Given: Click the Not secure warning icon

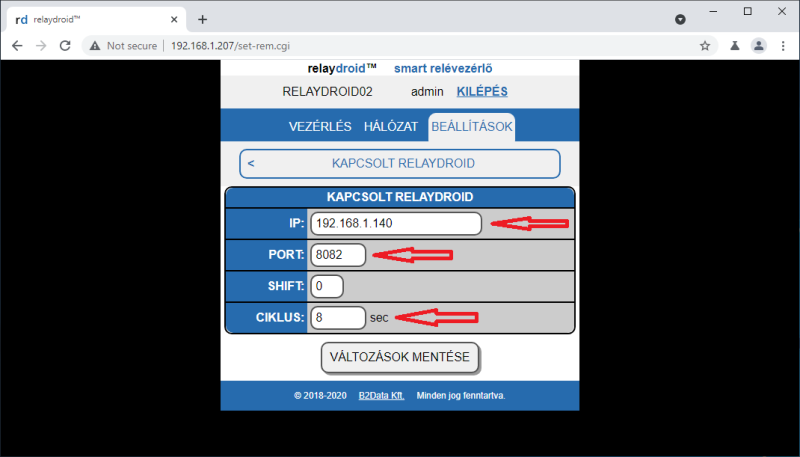Looking at the screenshot, I should click(95, 46).
